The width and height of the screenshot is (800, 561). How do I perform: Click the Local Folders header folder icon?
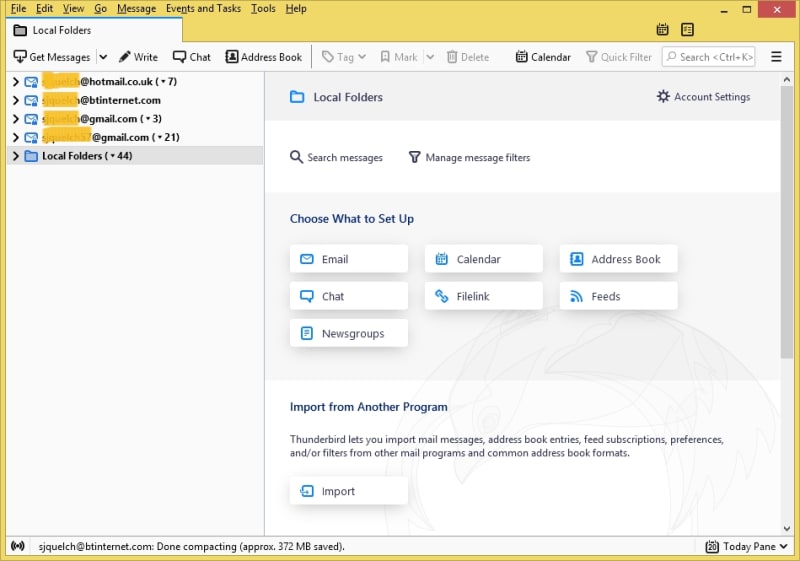[297, 96]
